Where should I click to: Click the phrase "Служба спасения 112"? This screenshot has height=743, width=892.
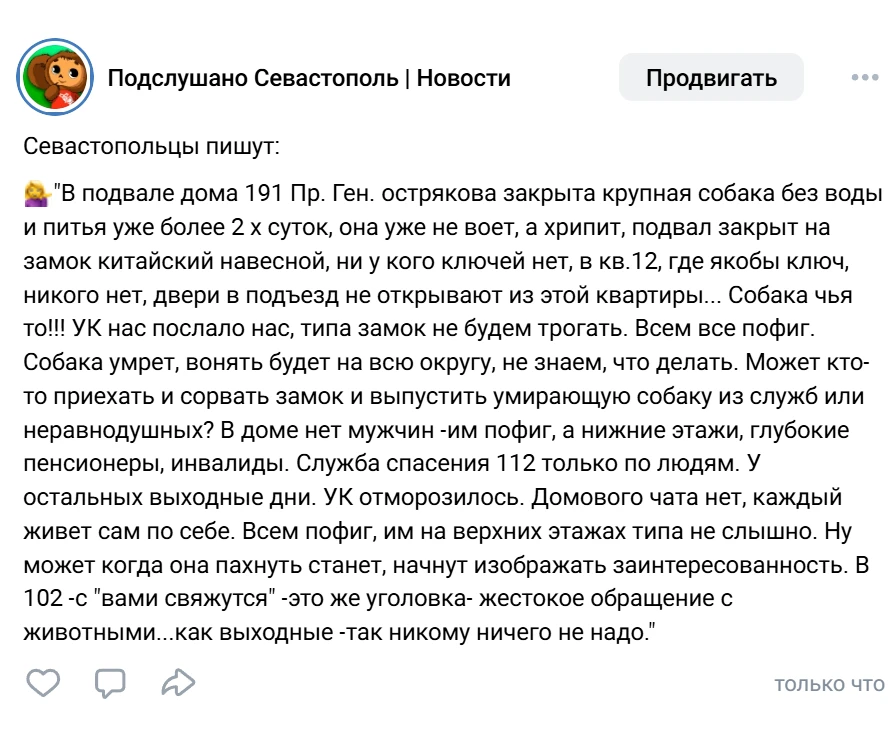tap(416, 464)
